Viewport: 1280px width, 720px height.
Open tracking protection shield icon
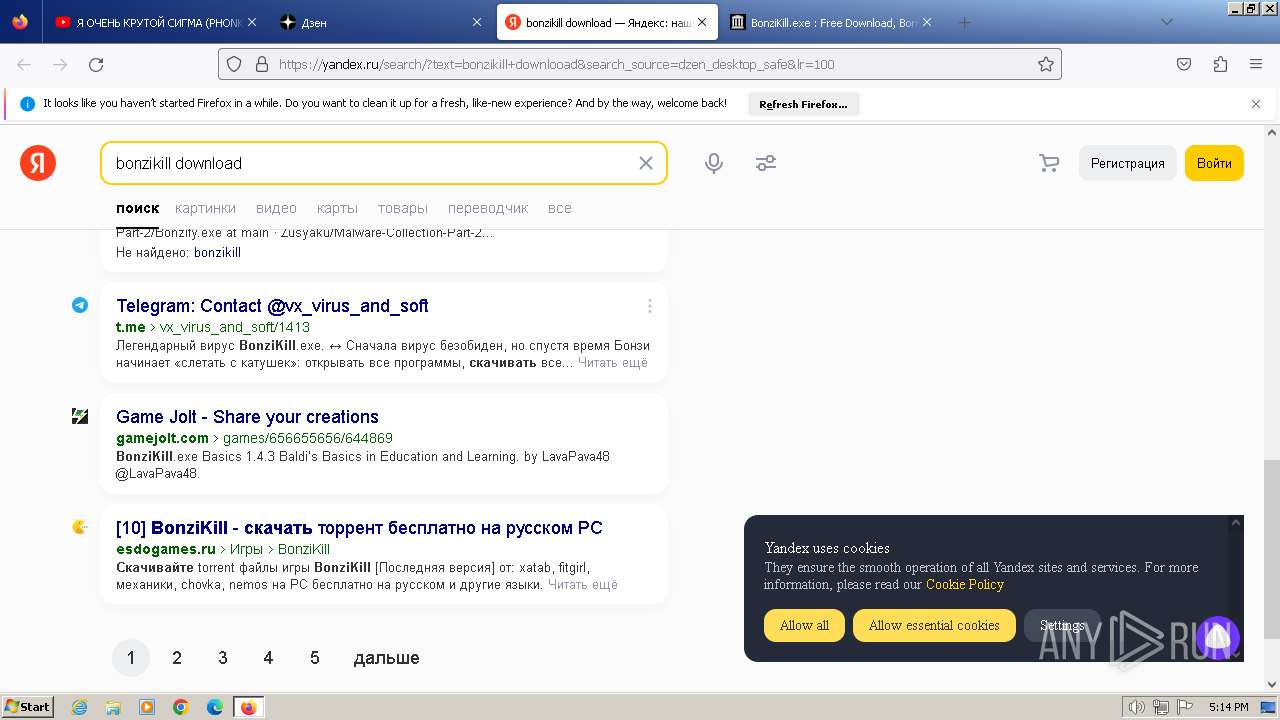(234, 64)
